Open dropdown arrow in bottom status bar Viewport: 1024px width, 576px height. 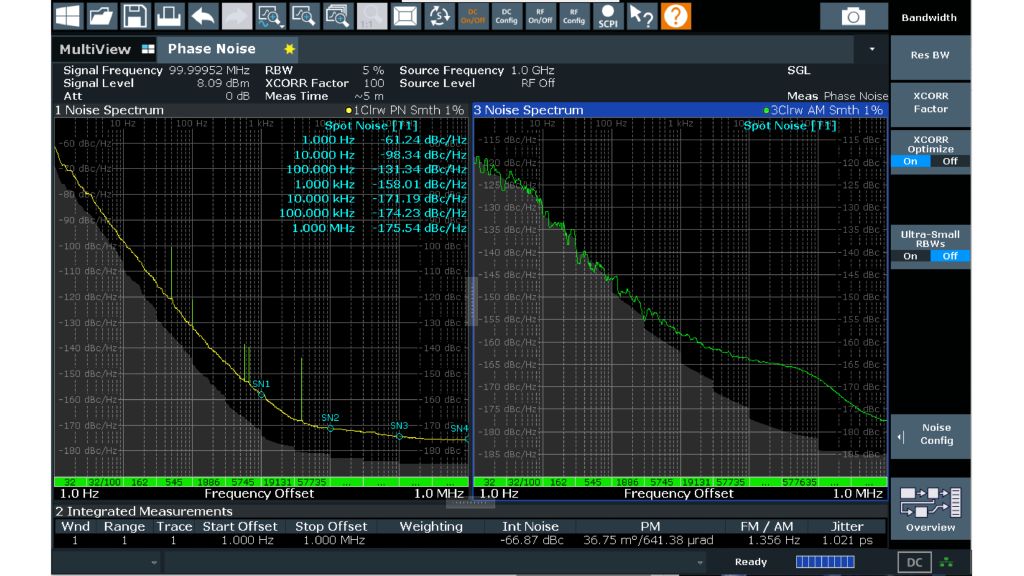point(154,564)
